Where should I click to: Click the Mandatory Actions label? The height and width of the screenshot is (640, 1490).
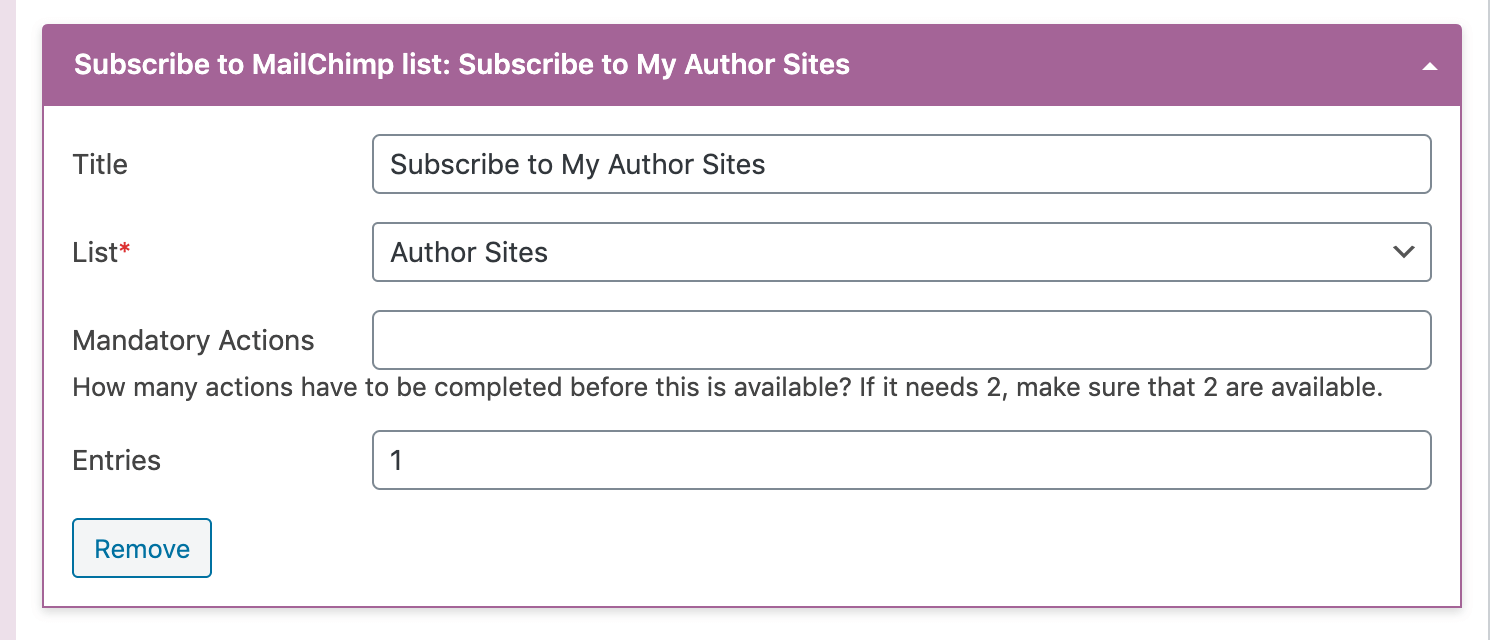coord(193,340)
